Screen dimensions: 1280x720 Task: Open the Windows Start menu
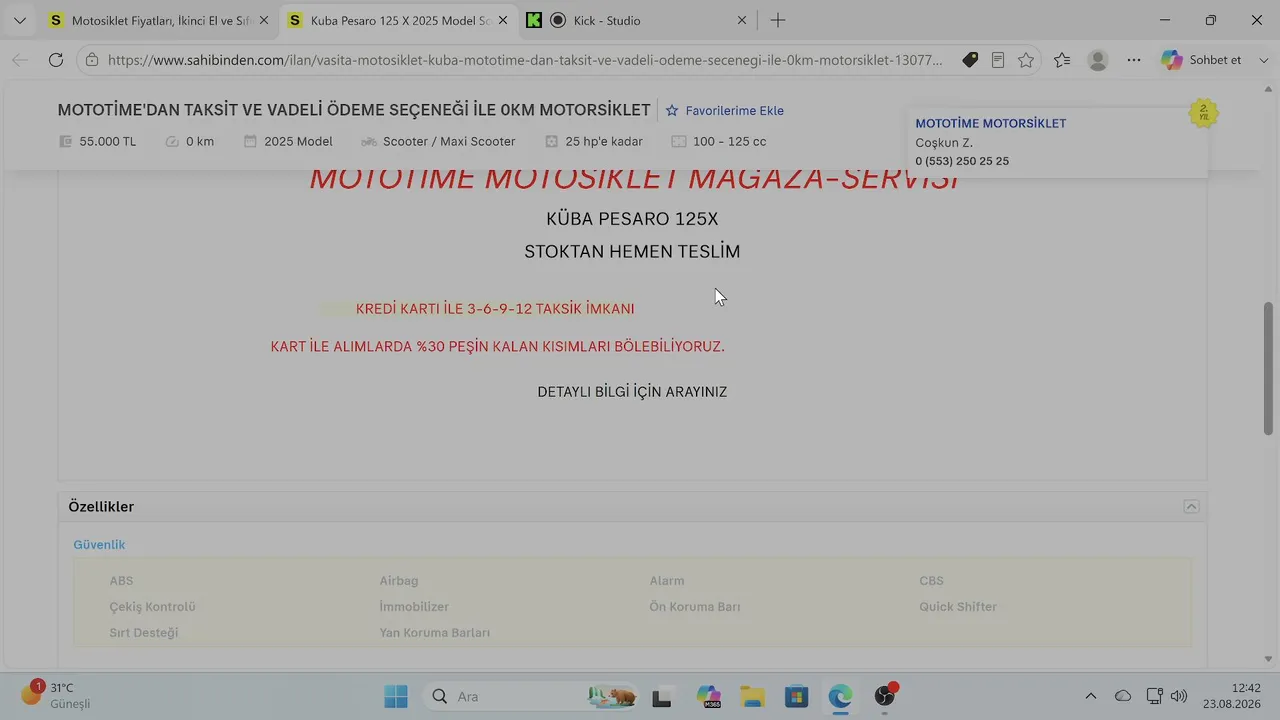coord(396,696)
